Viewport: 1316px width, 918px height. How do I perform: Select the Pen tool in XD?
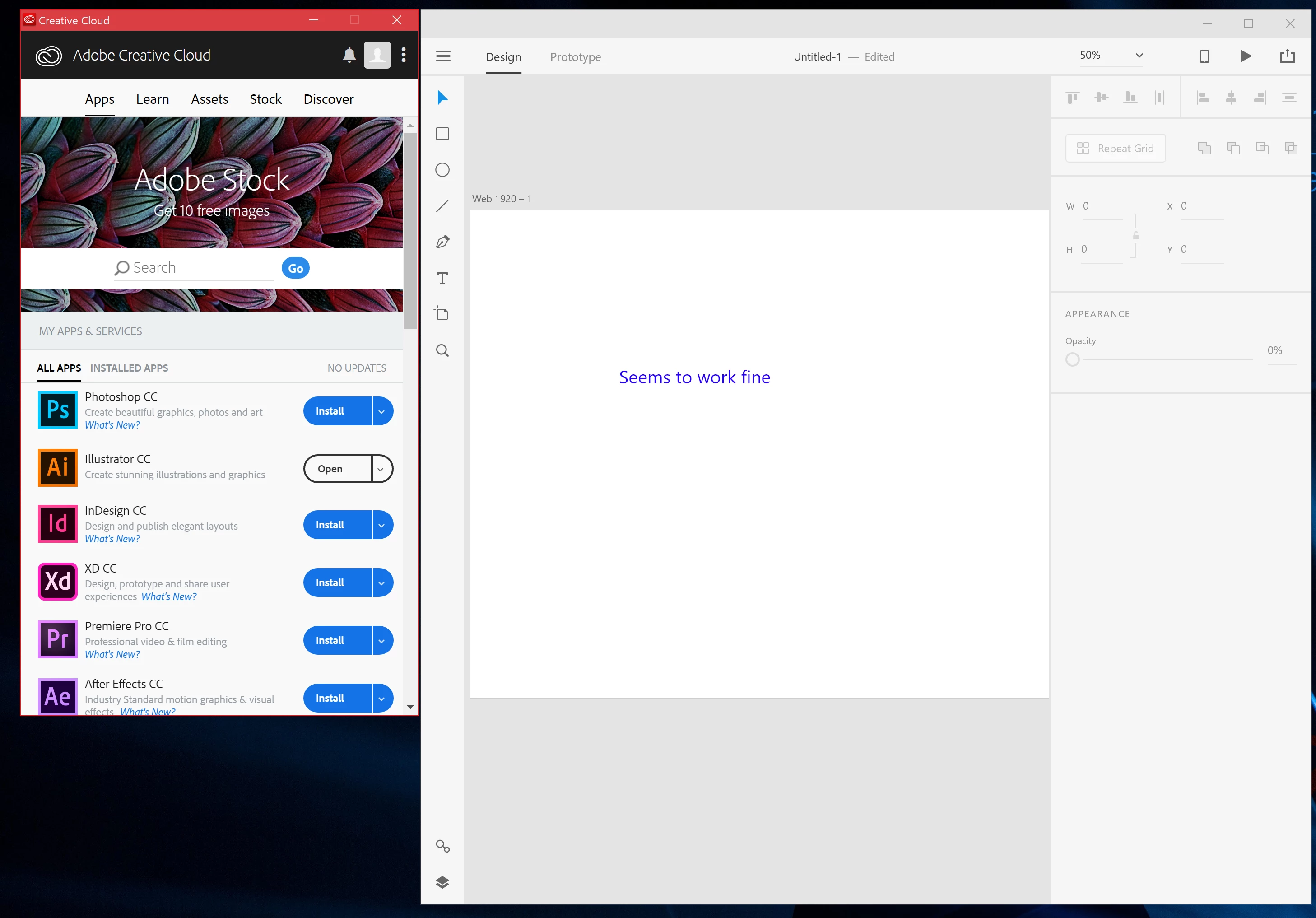pyautogui.click(x=442, y=242)
